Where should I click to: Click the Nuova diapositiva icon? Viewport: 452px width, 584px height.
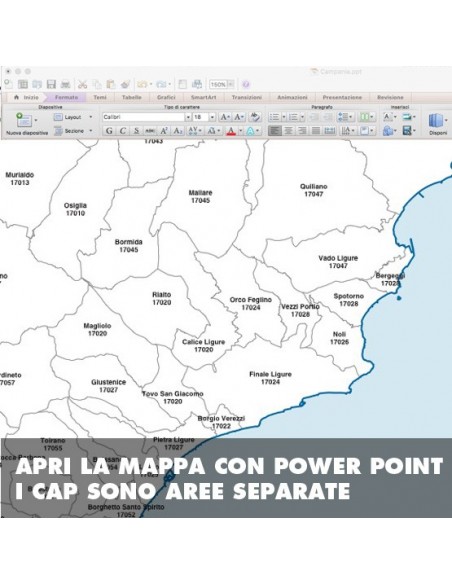pyautogui.click(x=24, y=120)
